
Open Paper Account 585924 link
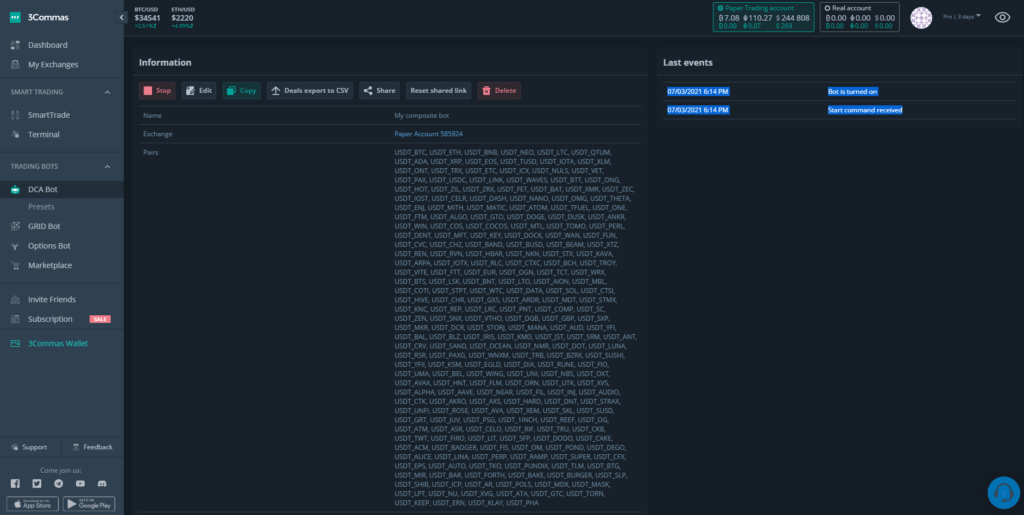(428, 134)
